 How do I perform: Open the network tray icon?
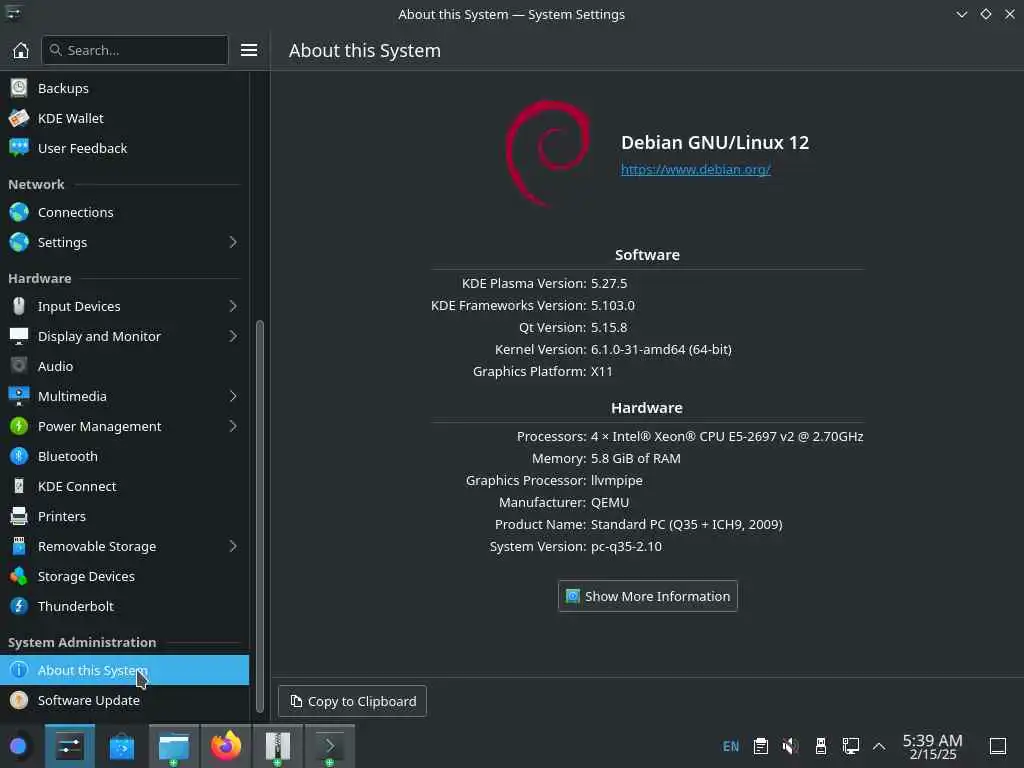(x=850, y=746)
